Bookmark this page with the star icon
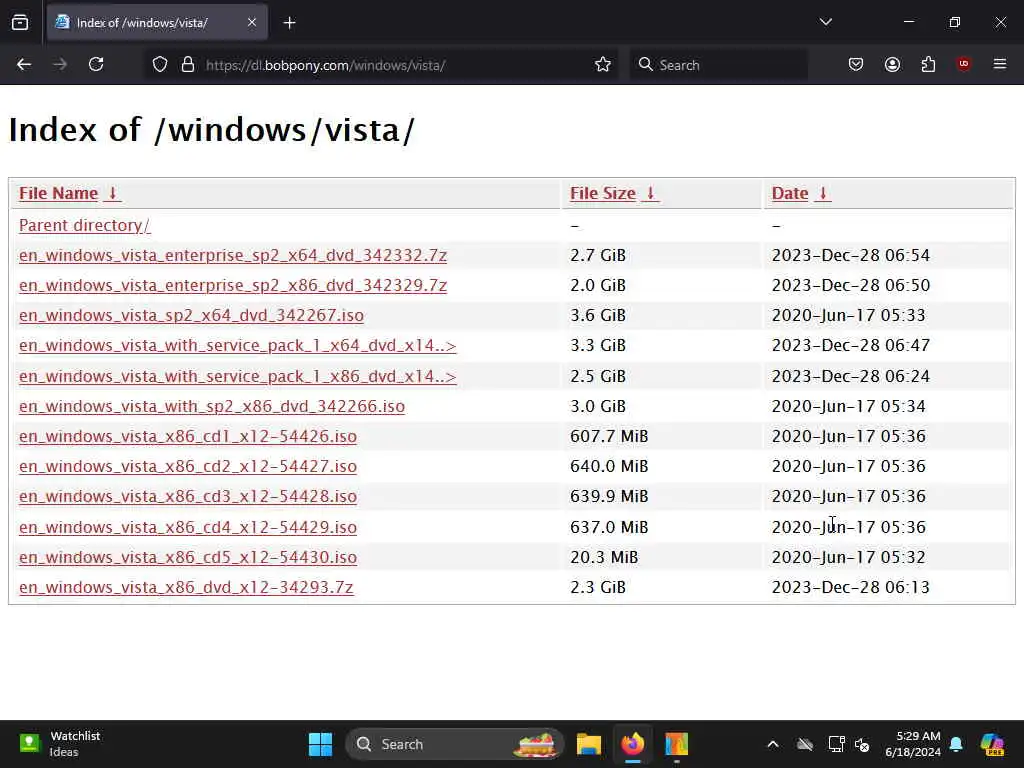The width and height of the screenshot is (1024, 768). 603,65
